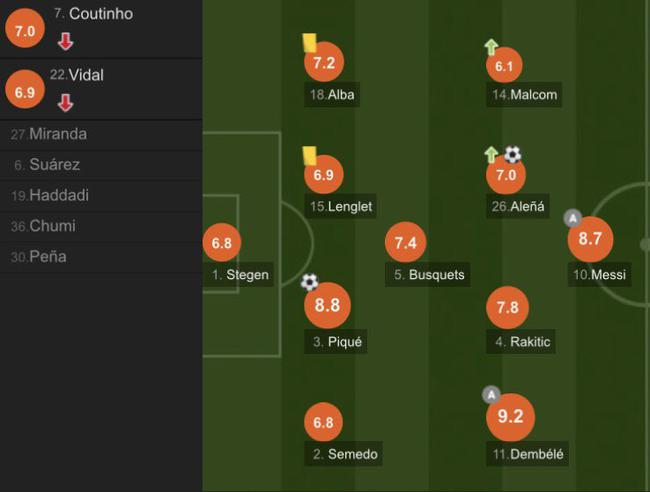Click the goal ball icon above Piqué

[x=309, y=283]
